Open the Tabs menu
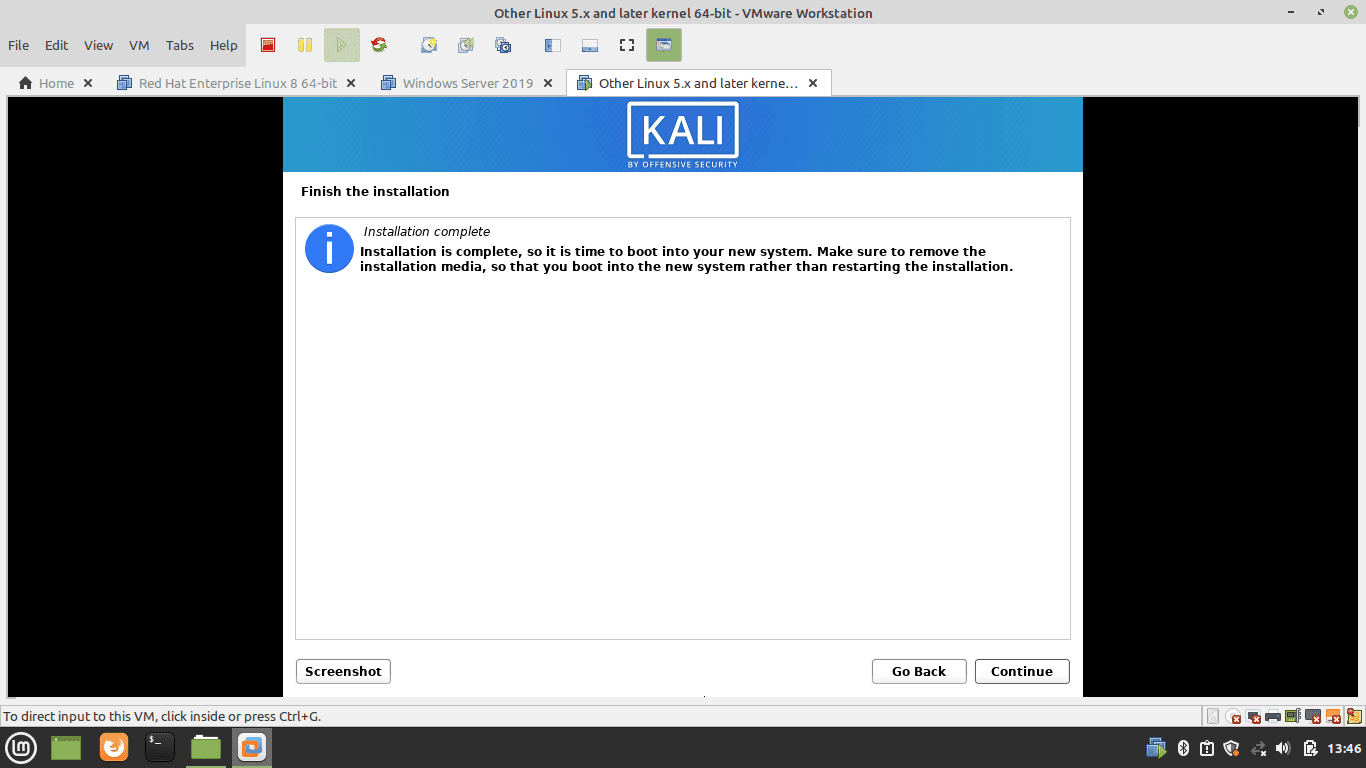 tap(180, 45)
